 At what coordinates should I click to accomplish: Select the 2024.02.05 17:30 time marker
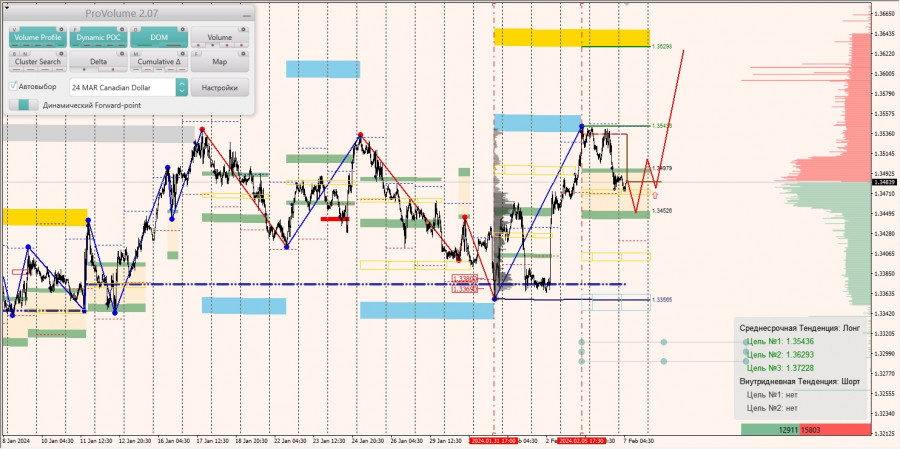580,441
